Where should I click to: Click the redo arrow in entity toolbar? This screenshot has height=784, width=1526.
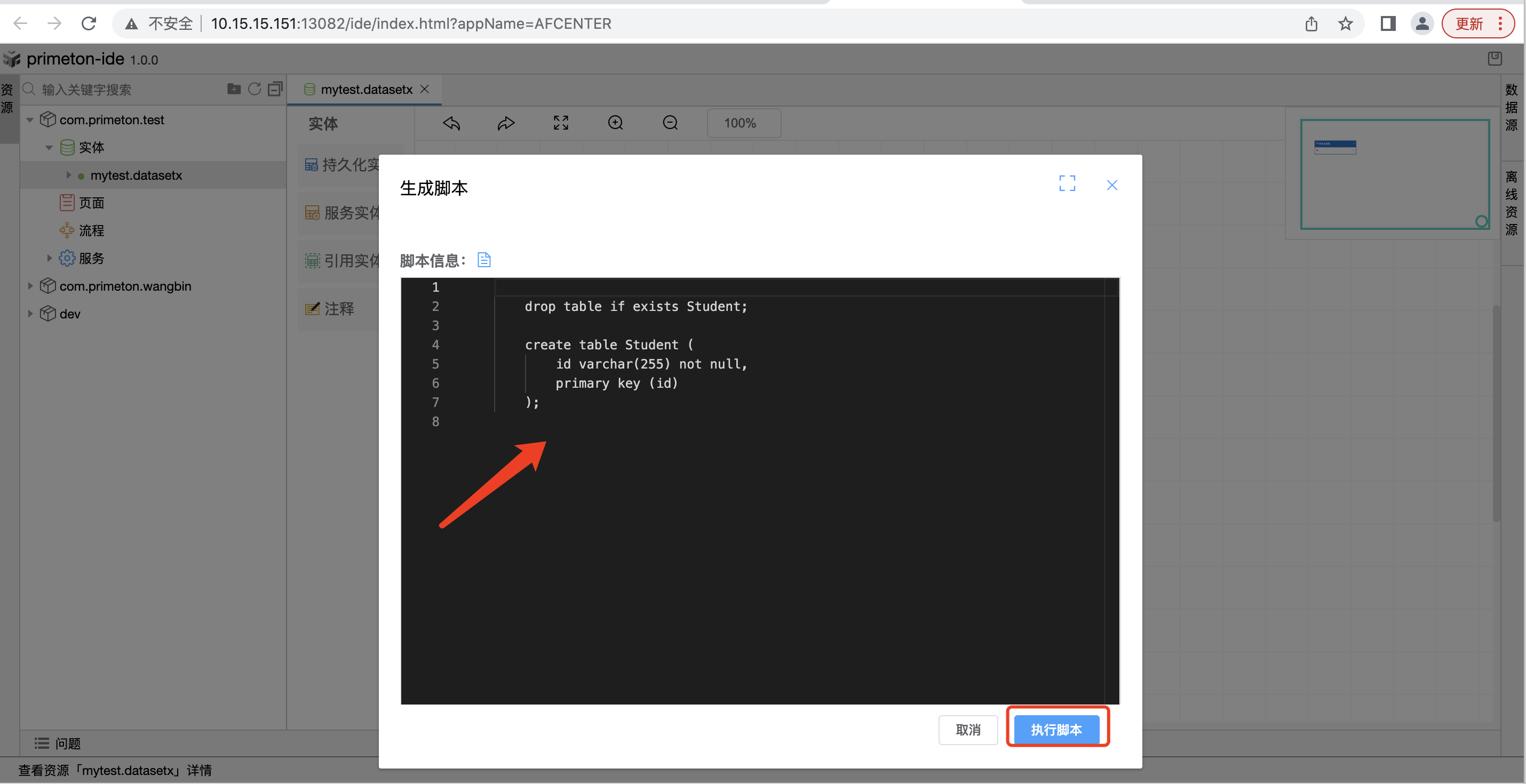pos(506,123)
